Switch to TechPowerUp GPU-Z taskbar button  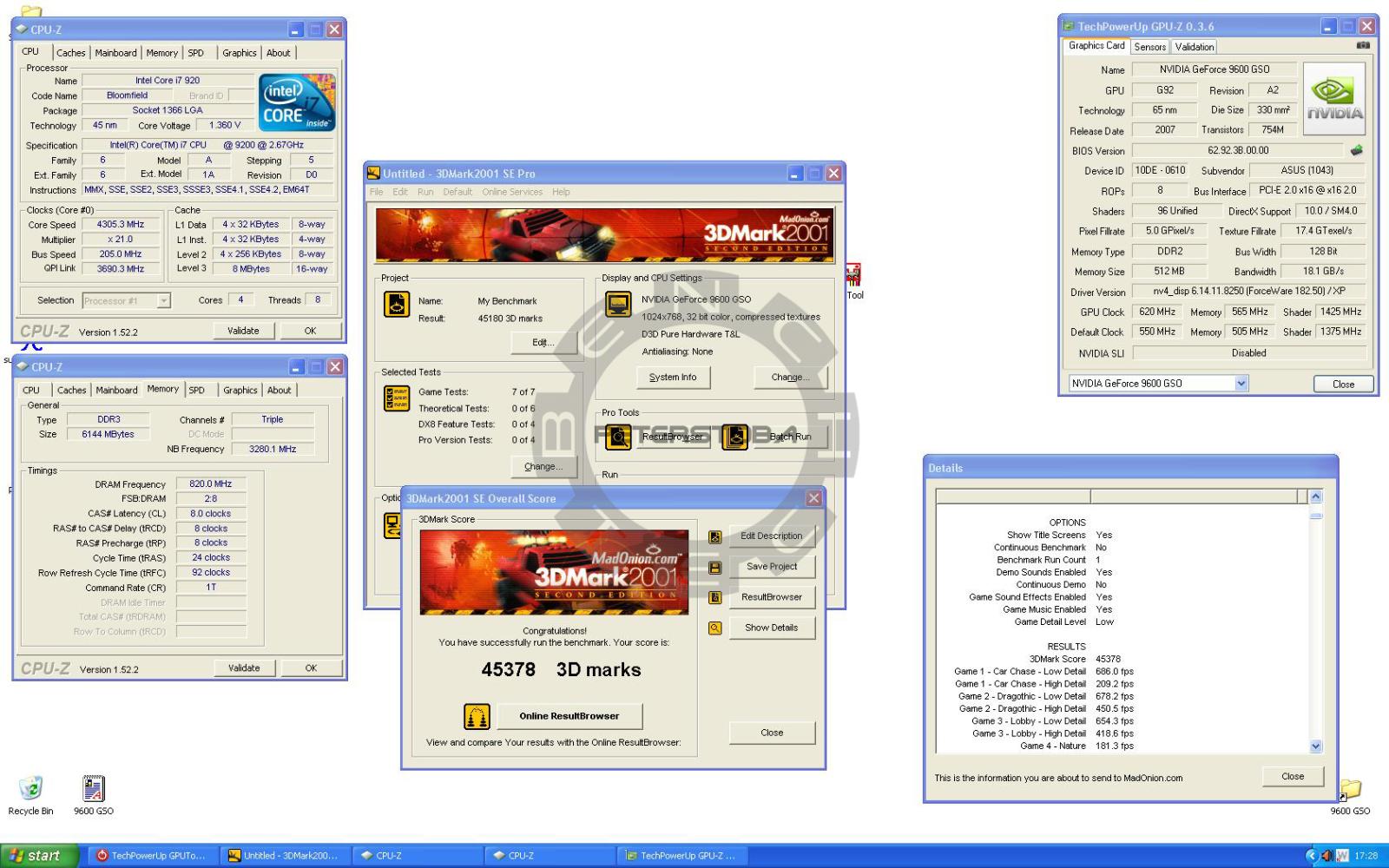click(681, 856)
